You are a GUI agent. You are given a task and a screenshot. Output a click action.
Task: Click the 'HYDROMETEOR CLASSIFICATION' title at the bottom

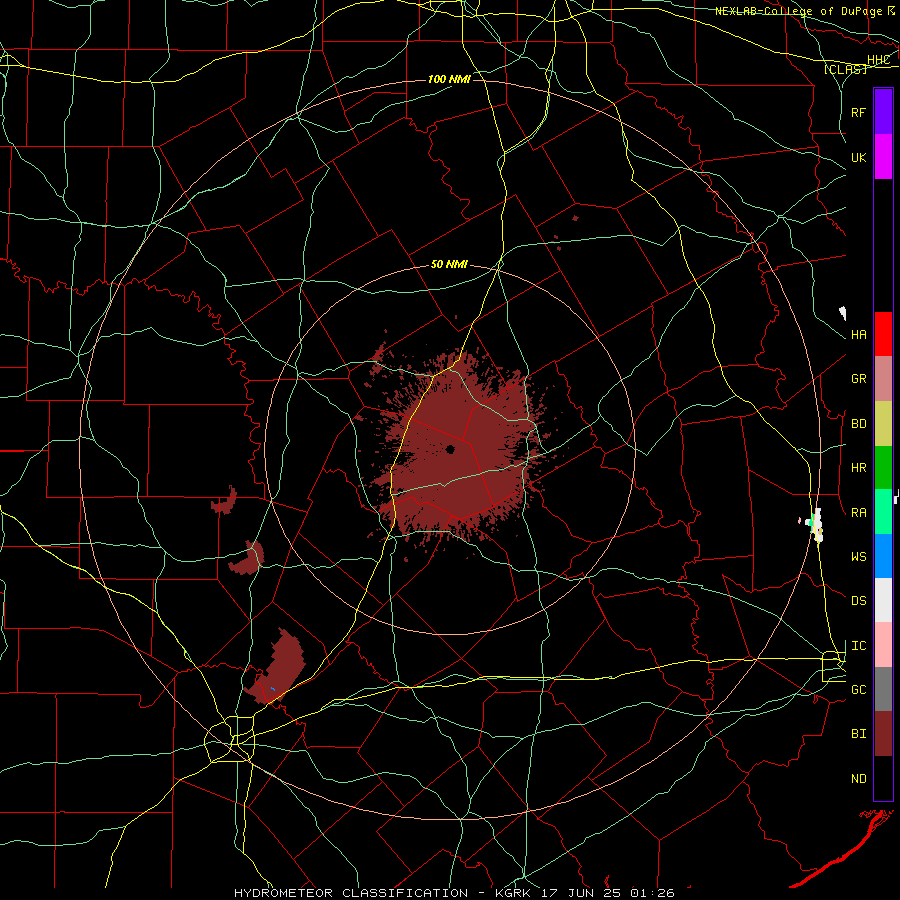351,893
